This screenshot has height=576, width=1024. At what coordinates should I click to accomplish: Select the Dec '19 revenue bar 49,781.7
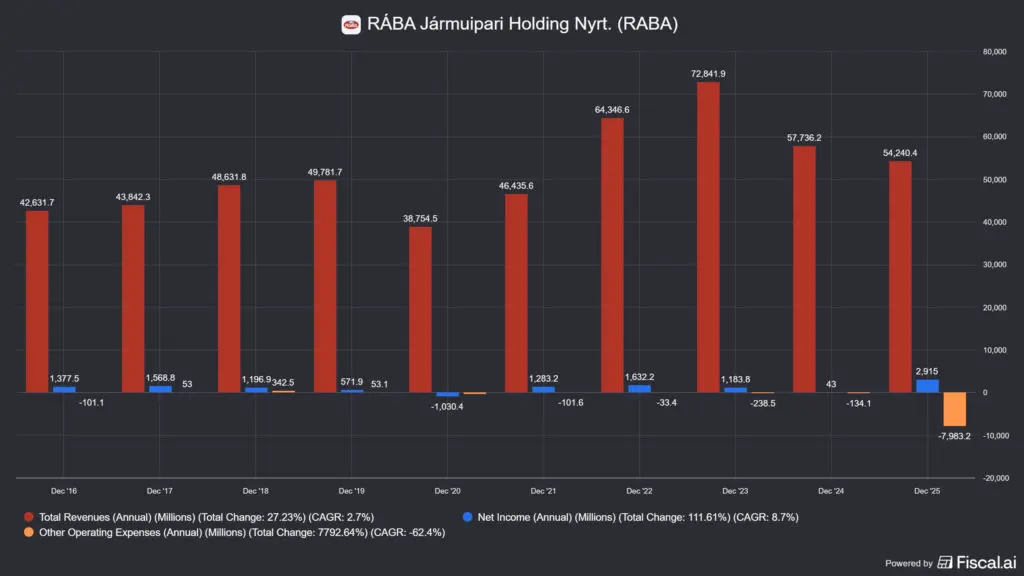coord(325,286)
